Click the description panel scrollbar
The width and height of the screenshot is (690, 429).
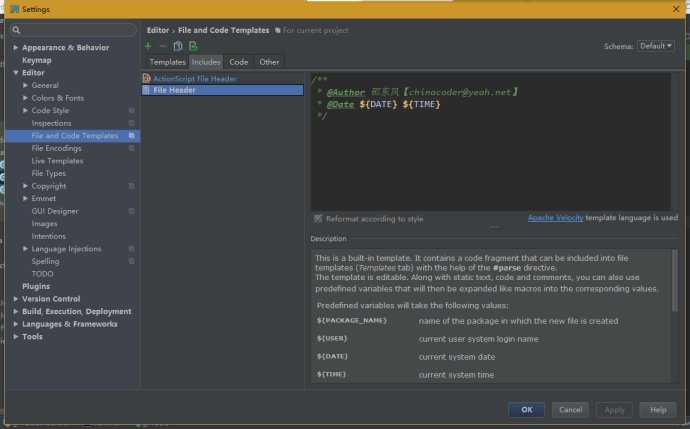point(675,280)
